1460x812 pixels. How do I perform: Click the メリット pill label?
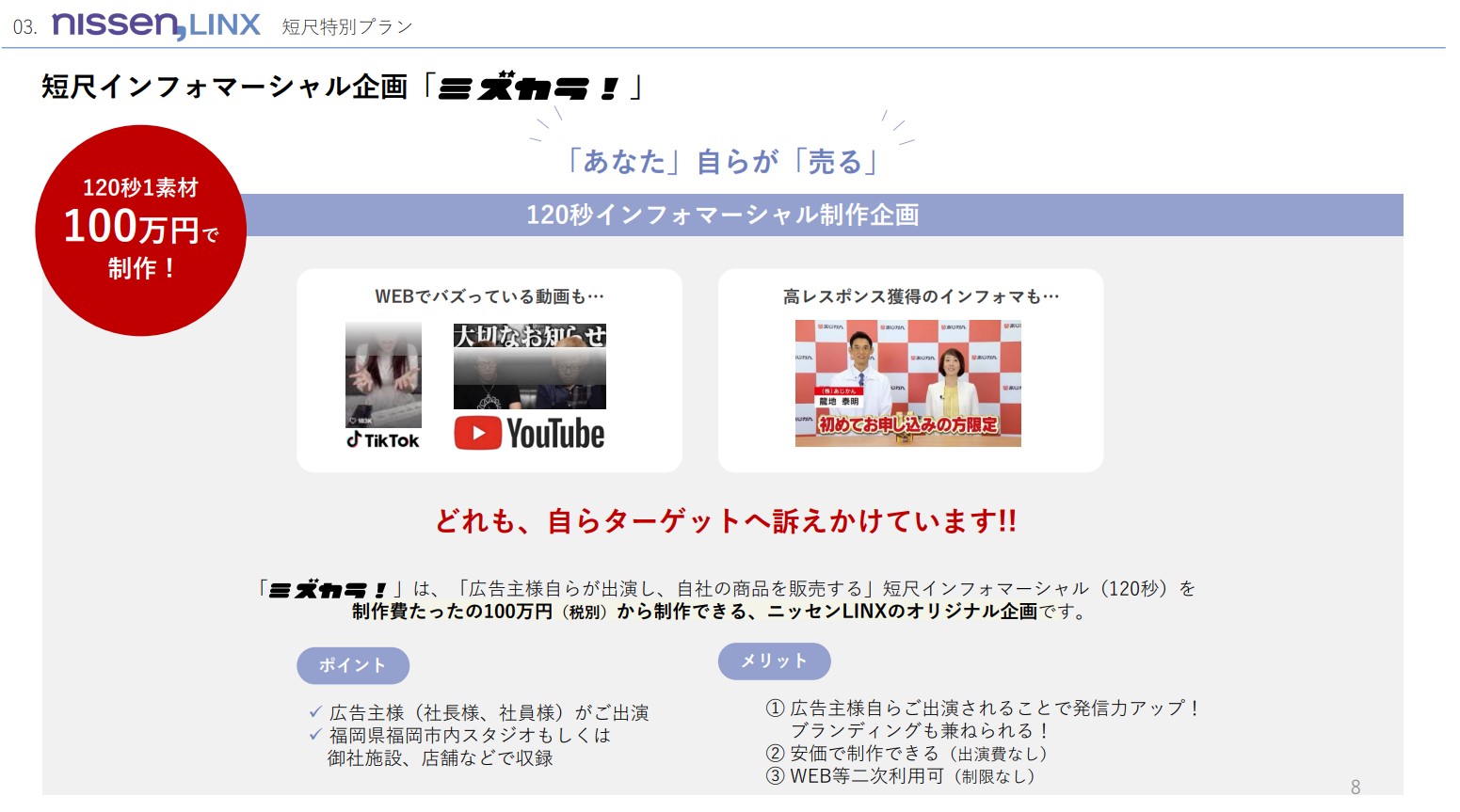pyautogui.click(x=774, y=661)
